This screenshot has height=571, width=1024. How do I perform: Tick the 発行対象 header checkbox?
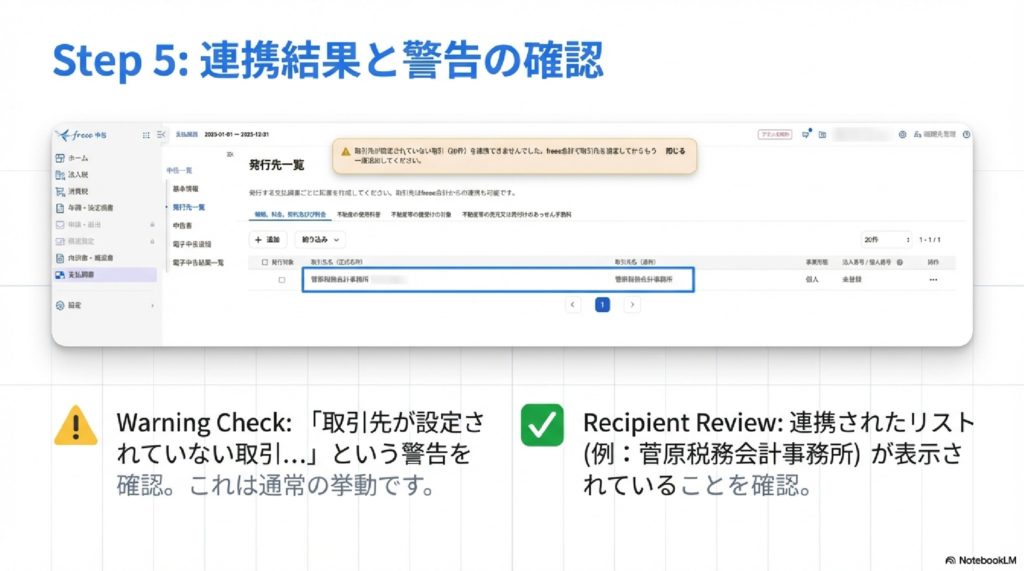point(264,263)
